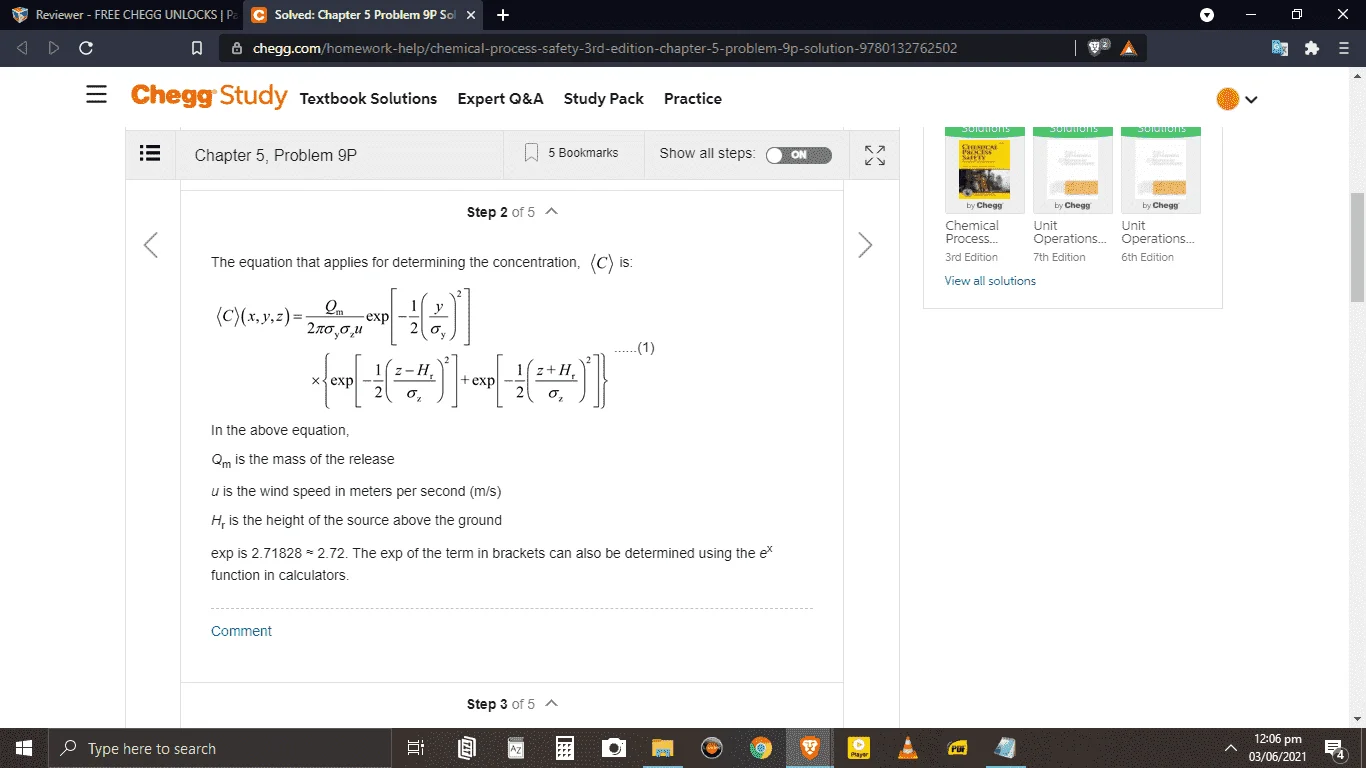Viewport: 1366px width, 768px height.
Task: Open Brave Shields lion icon
Action: point(1097,47)
